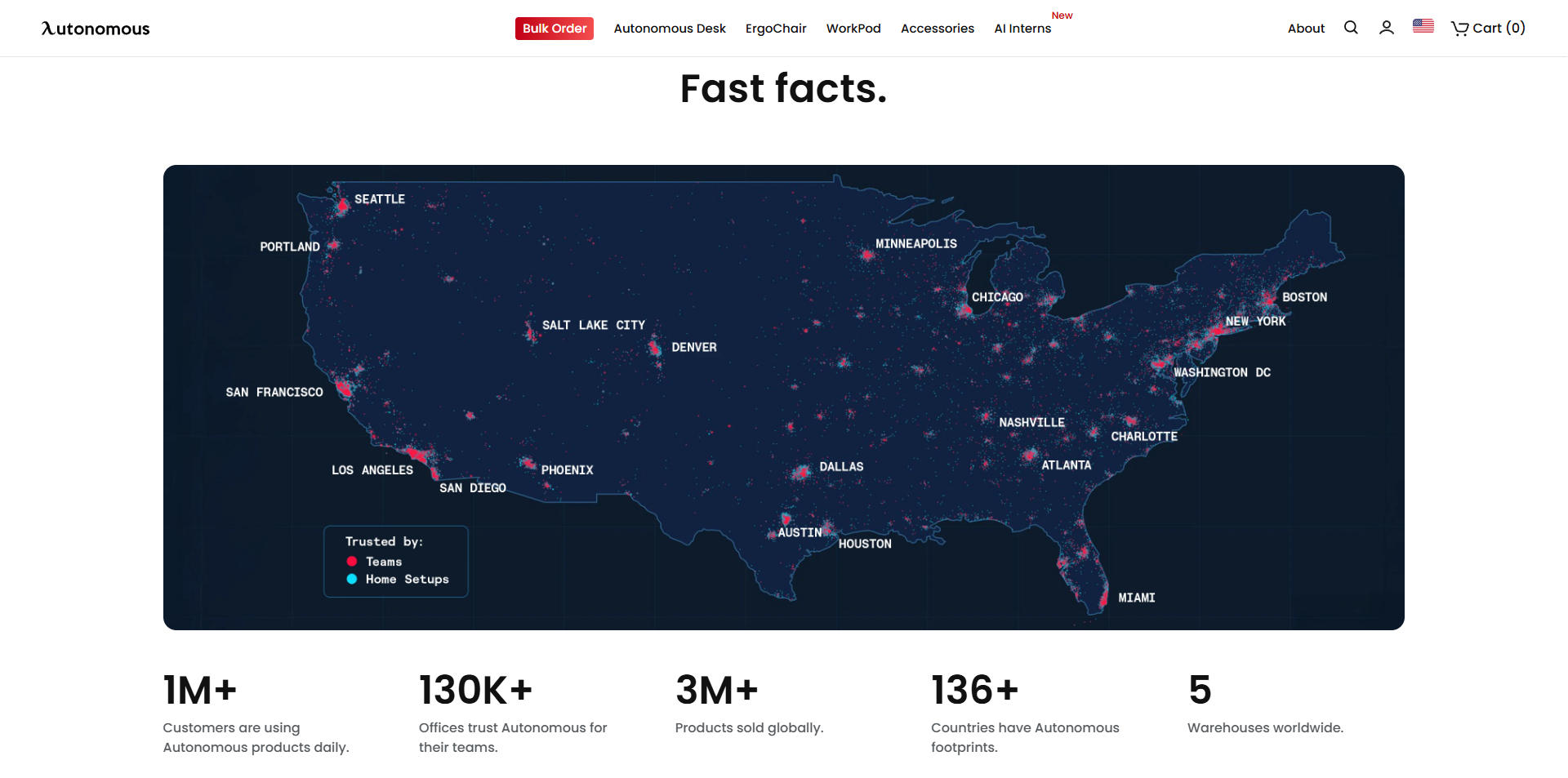Select the US flag region icon
Screen dimensions: 1568x778
click(x=1423, y=26)
